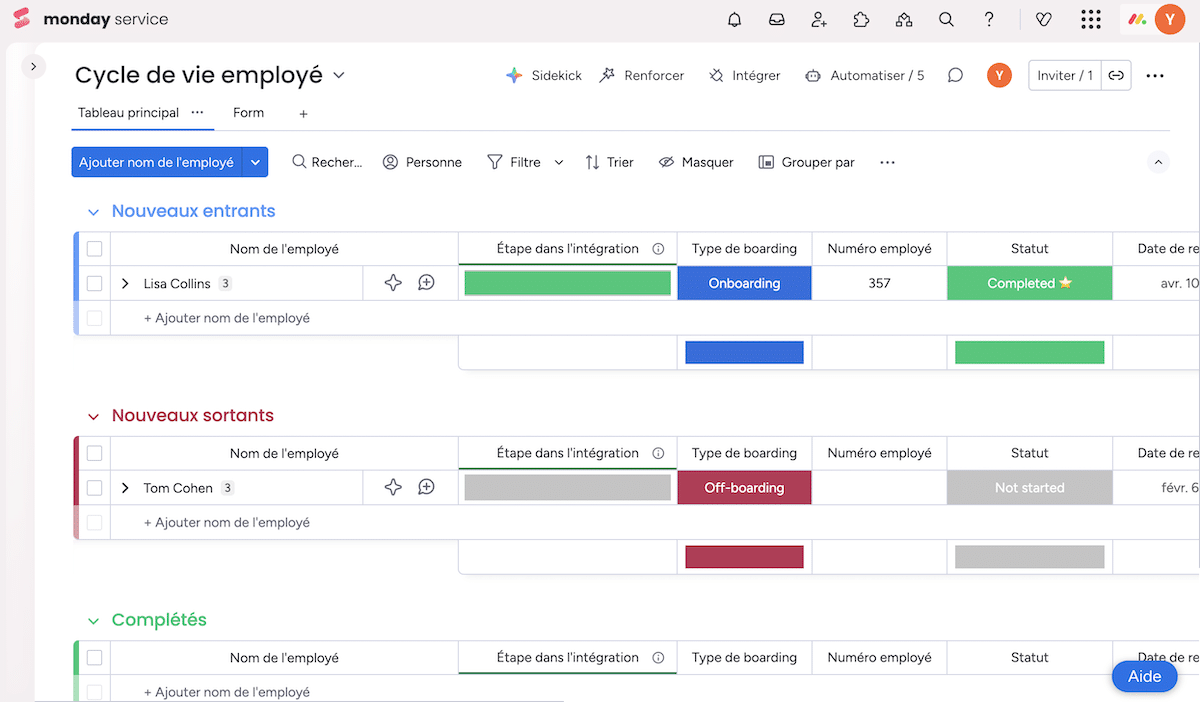Expand Lisa Collins subitems
This screenshot has height=702, width=1200.
click(124, 283)
